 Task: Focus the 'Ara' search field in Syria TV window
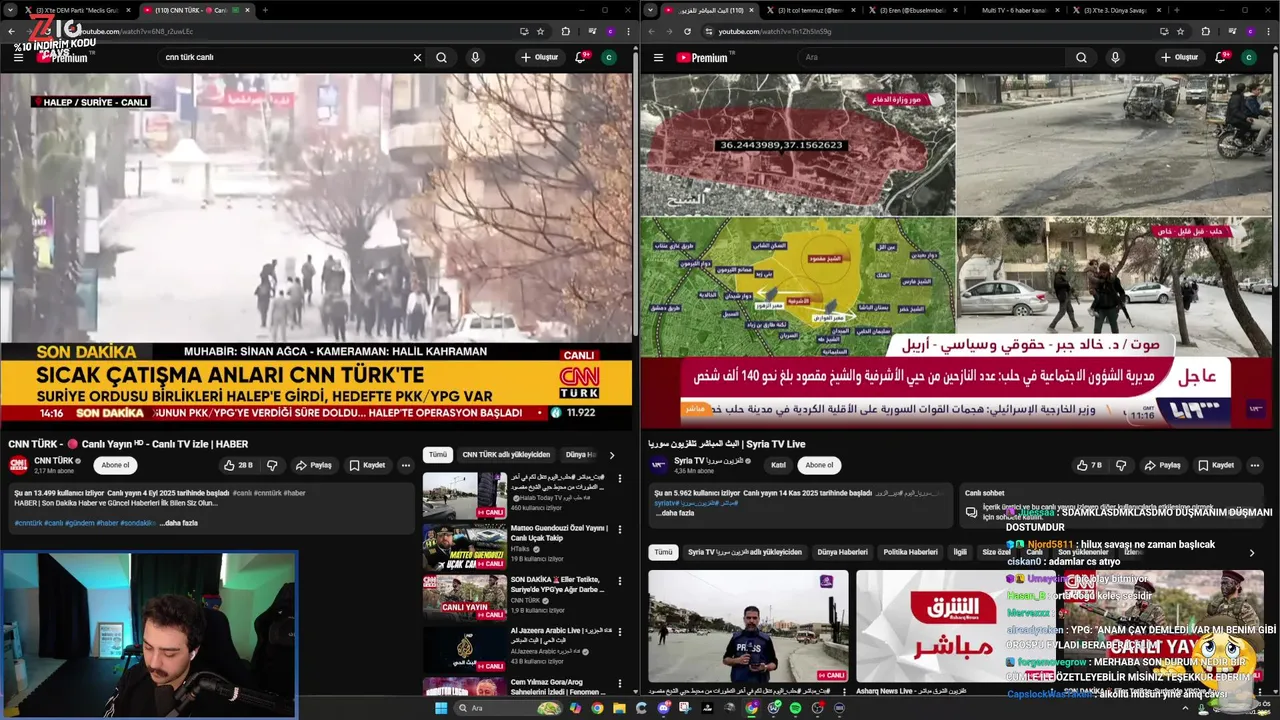(930, 58)
